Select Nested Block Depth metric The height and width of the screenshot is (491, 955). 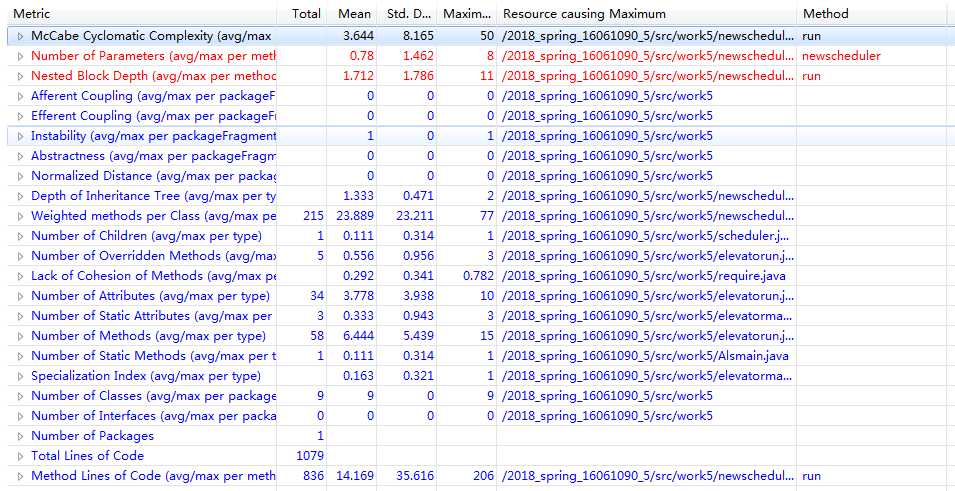[x=153, y=76]
